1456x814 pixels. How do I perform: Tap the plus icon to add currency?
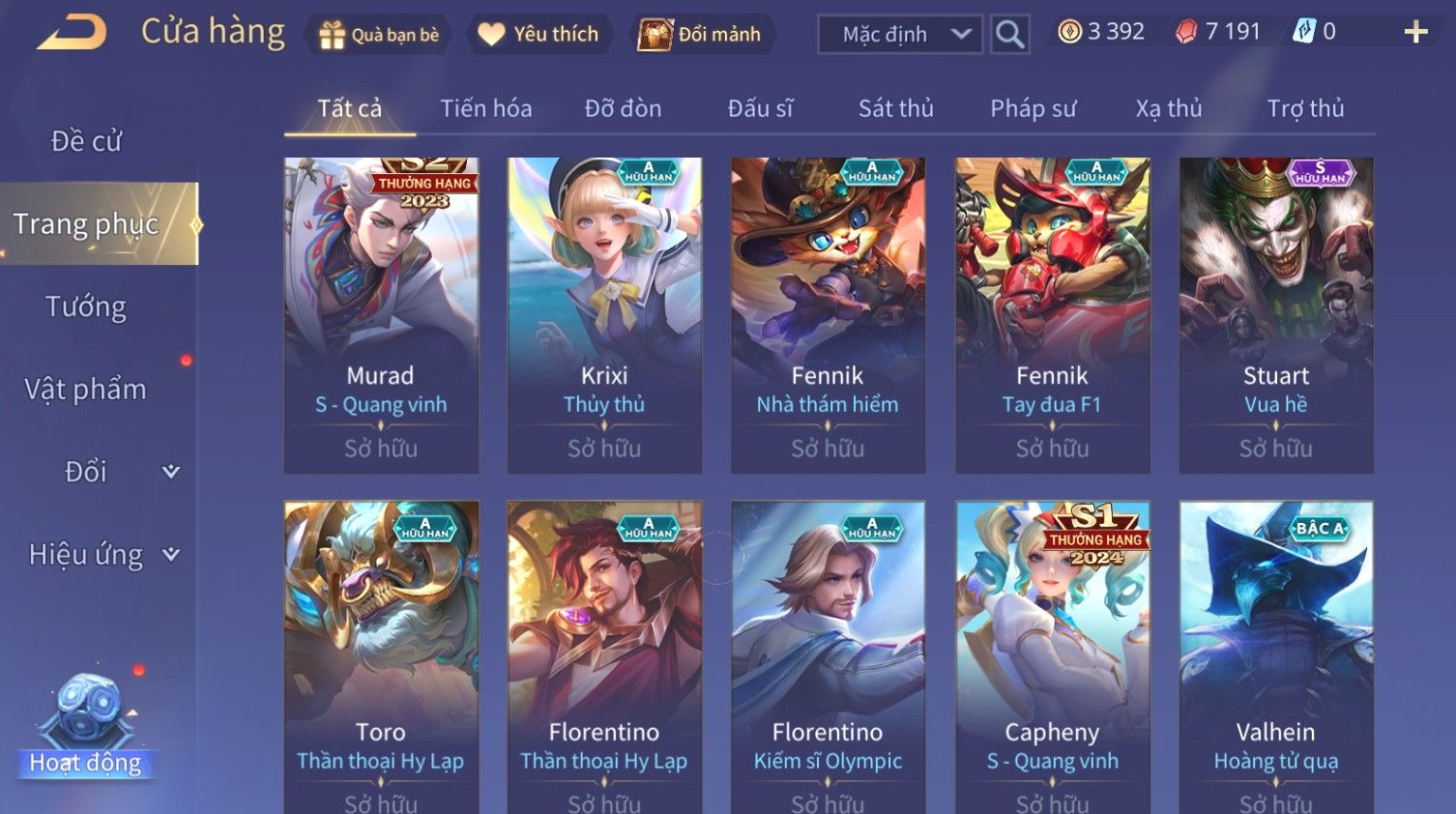click(x=1415, y=32)
